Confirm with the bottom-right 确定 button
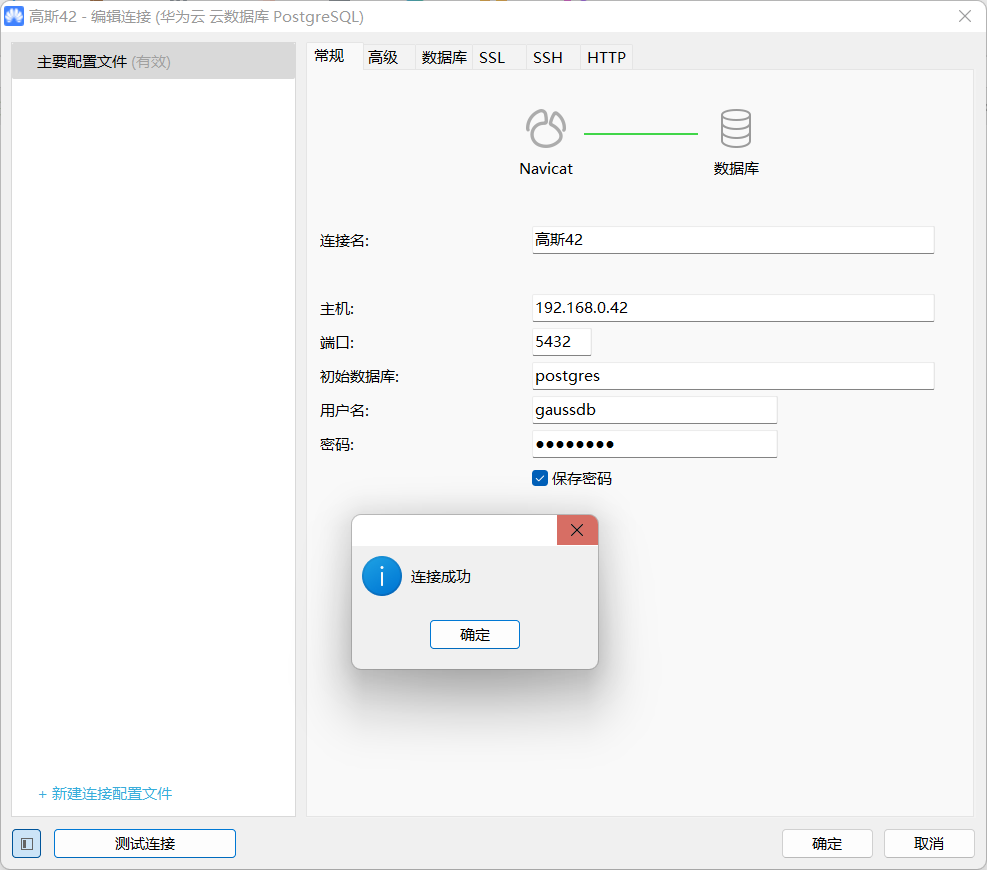This screenshot has width=987, height=870. click(827, 844)
